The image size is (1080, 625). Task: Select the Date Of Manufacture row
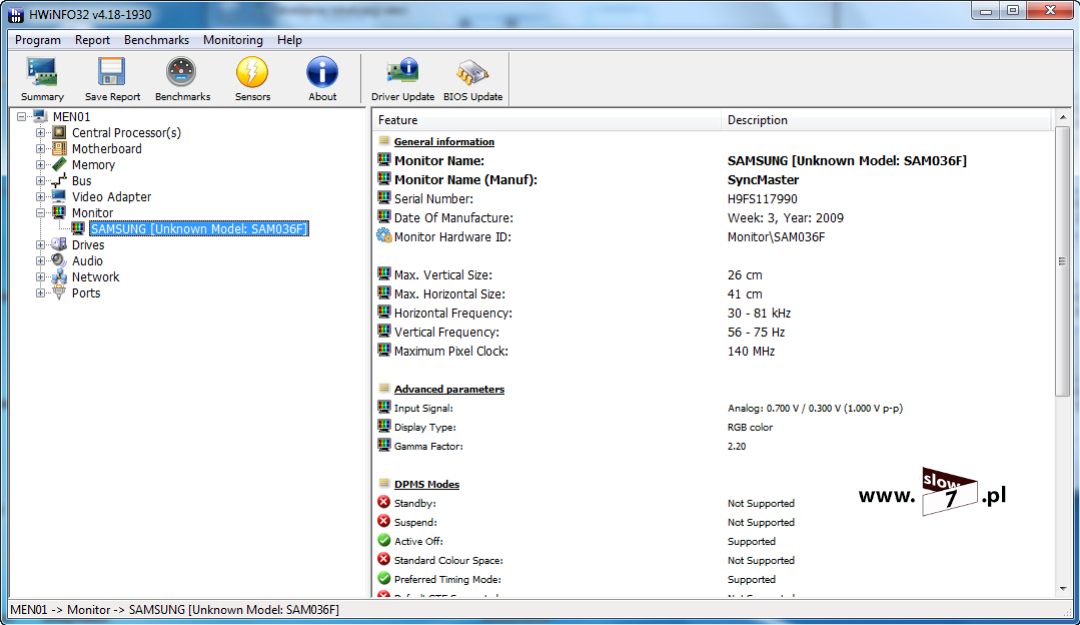[x=712, y=218]
